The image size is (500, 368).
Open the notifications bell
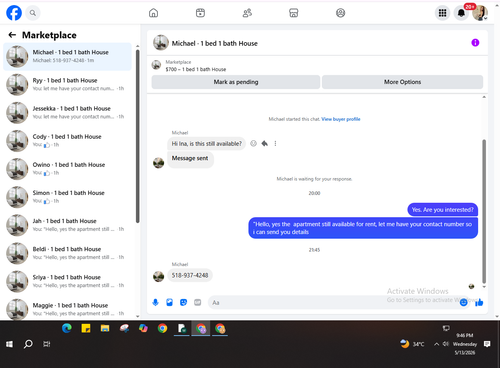pos(461,13)
